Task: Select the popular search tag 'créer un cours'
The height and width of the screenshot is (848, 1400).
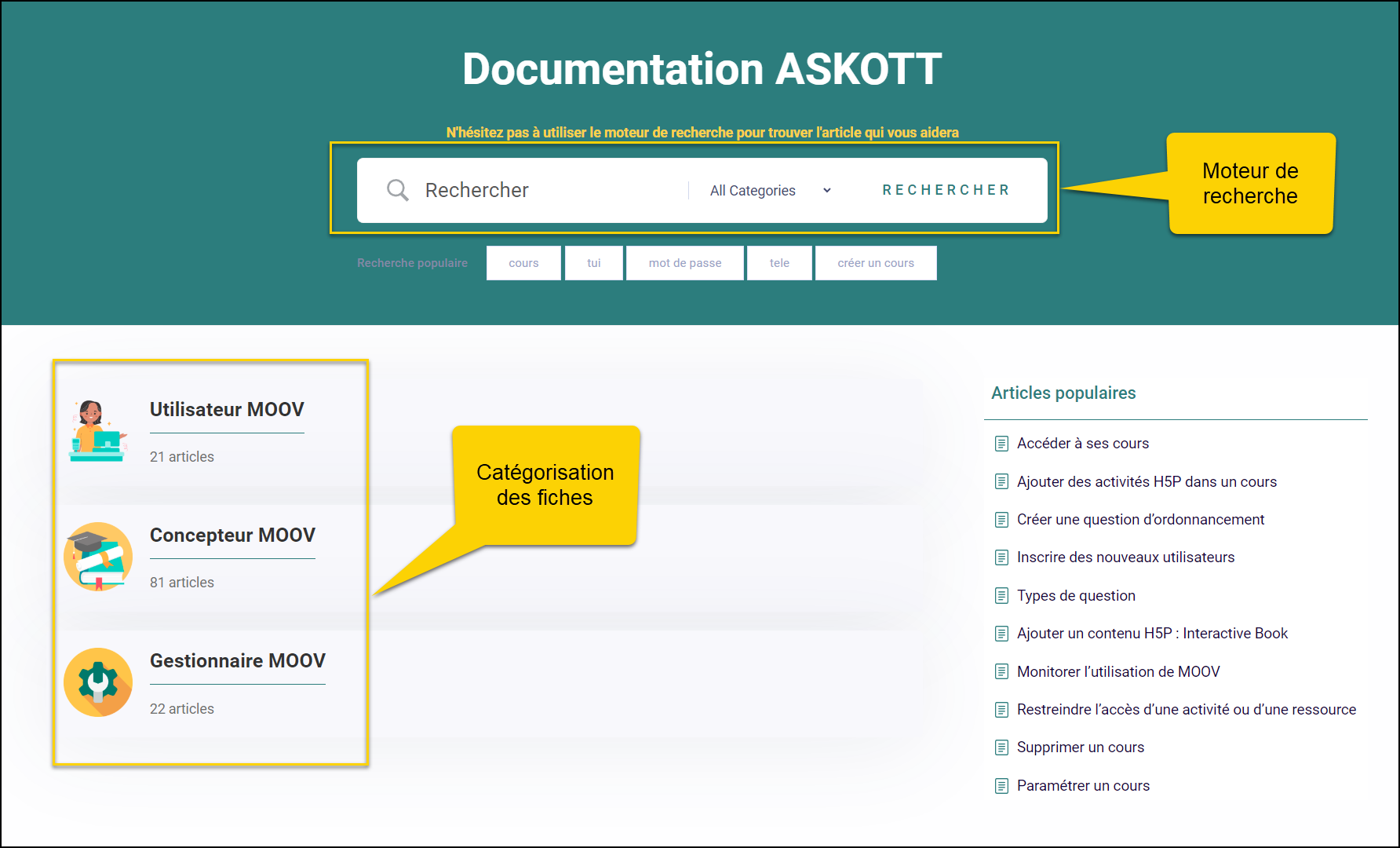Action: click(876, 263)
